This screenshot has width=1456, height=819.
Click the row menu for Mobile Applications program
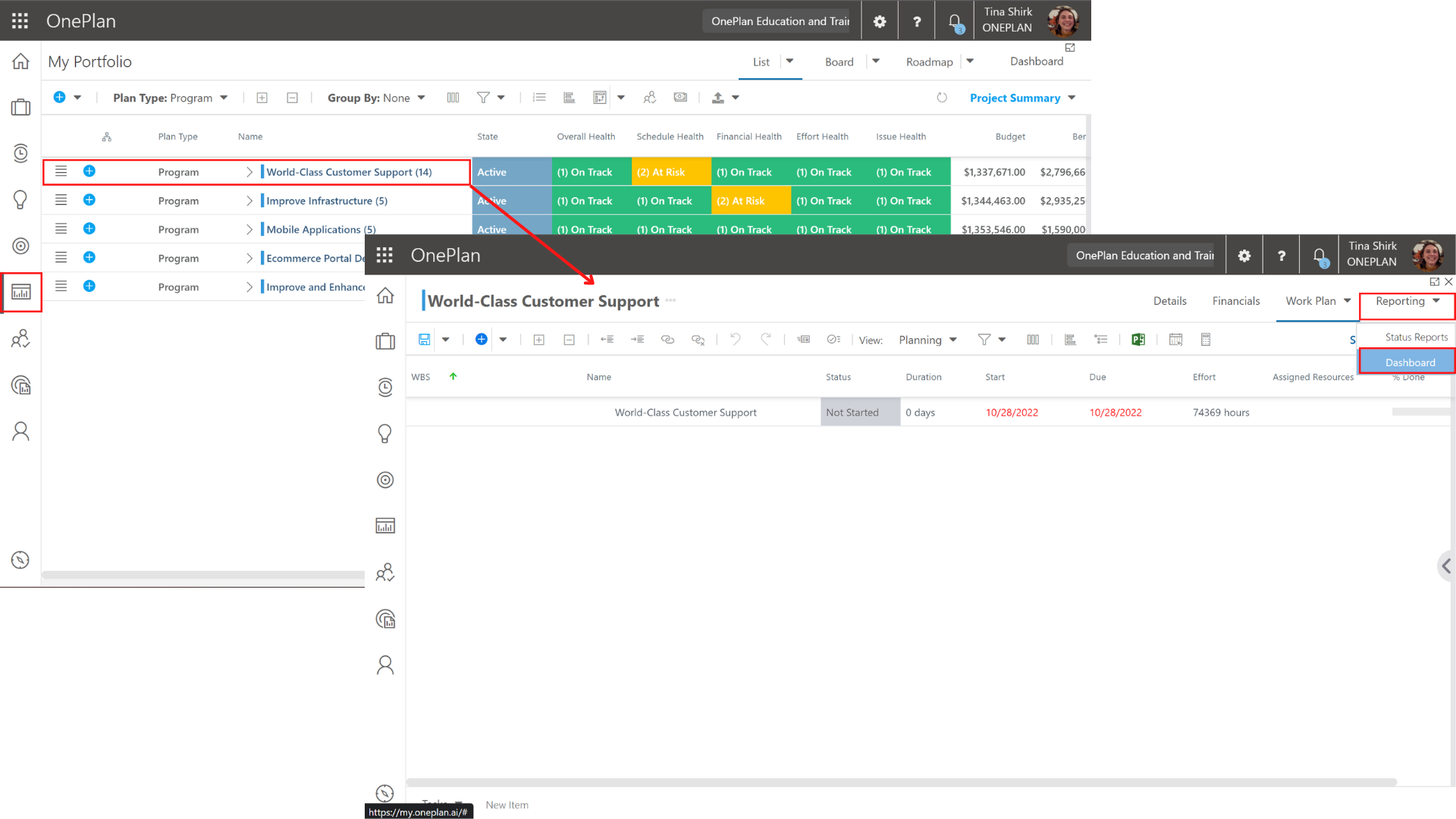click(x=61, y=229)
